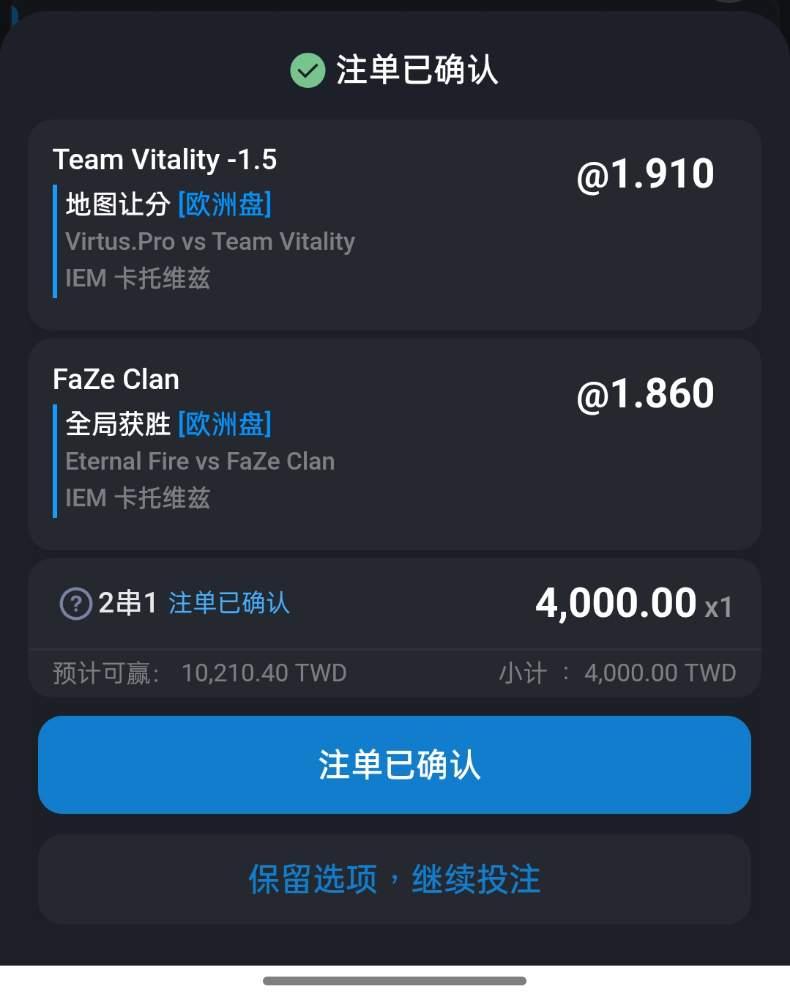Click the 2串1 parlay label
This screenshot has height=1000, width=790.
pos(128,603)
